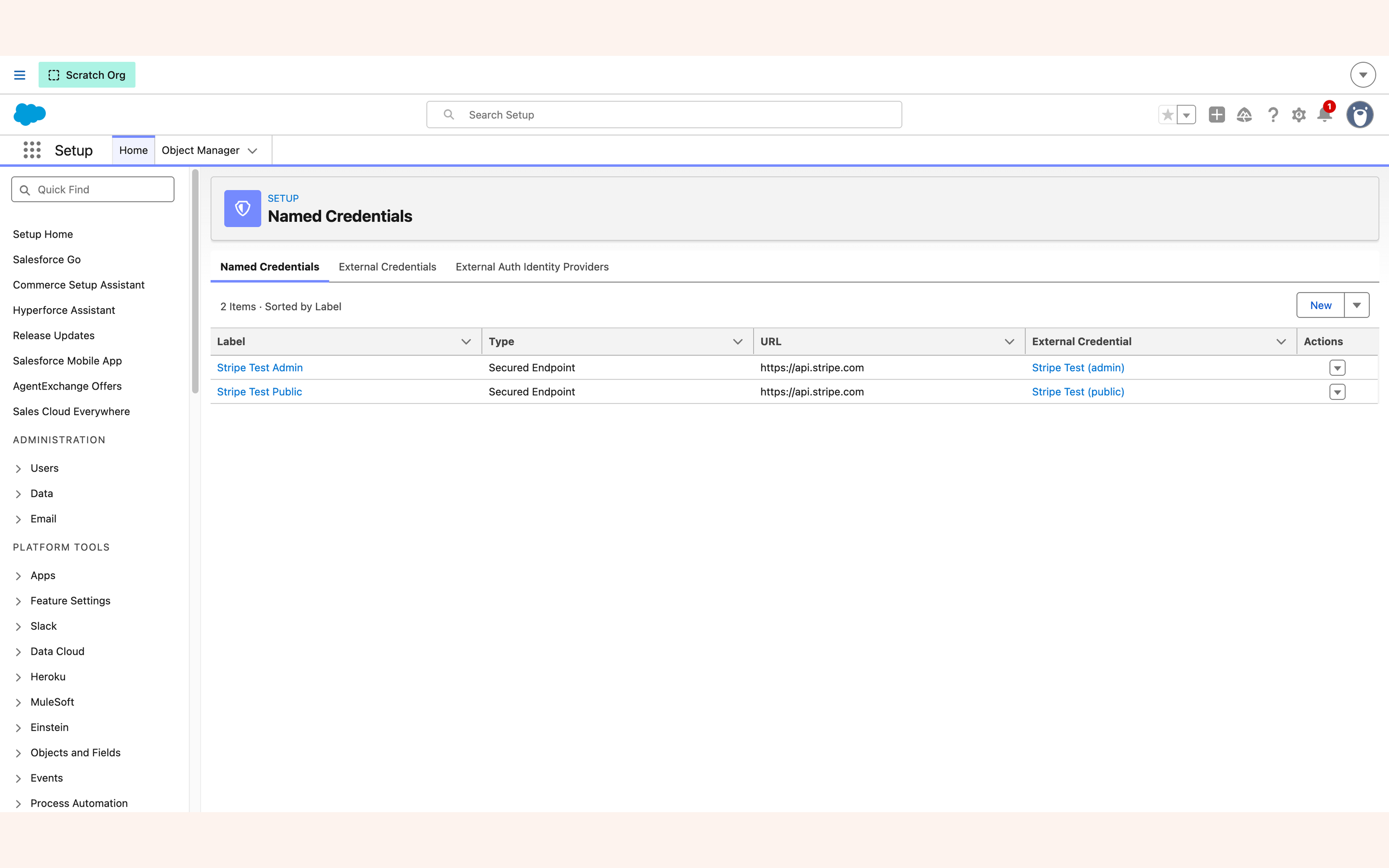Open the App Launcher dots grid
Image resolution: width=1389 pixels, height=868 pixels.
32,150
